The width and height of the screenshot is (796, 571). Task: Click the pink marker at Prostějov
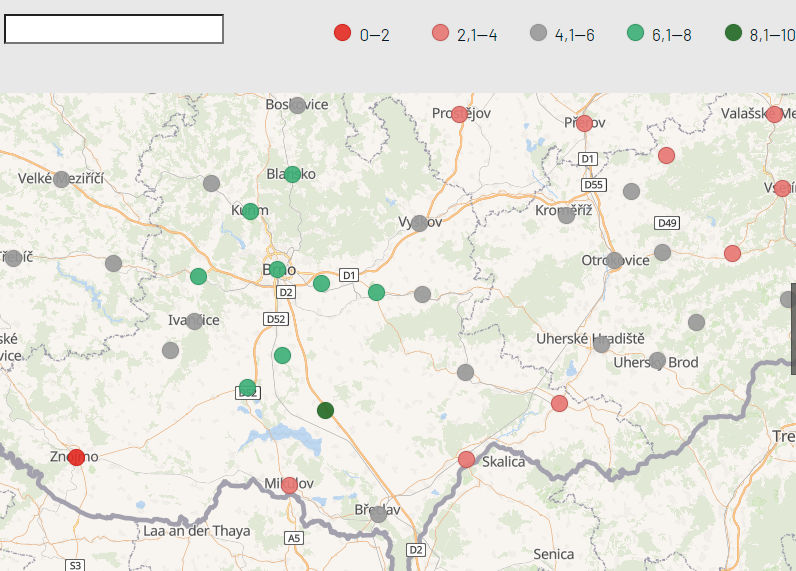click(459, 114)
